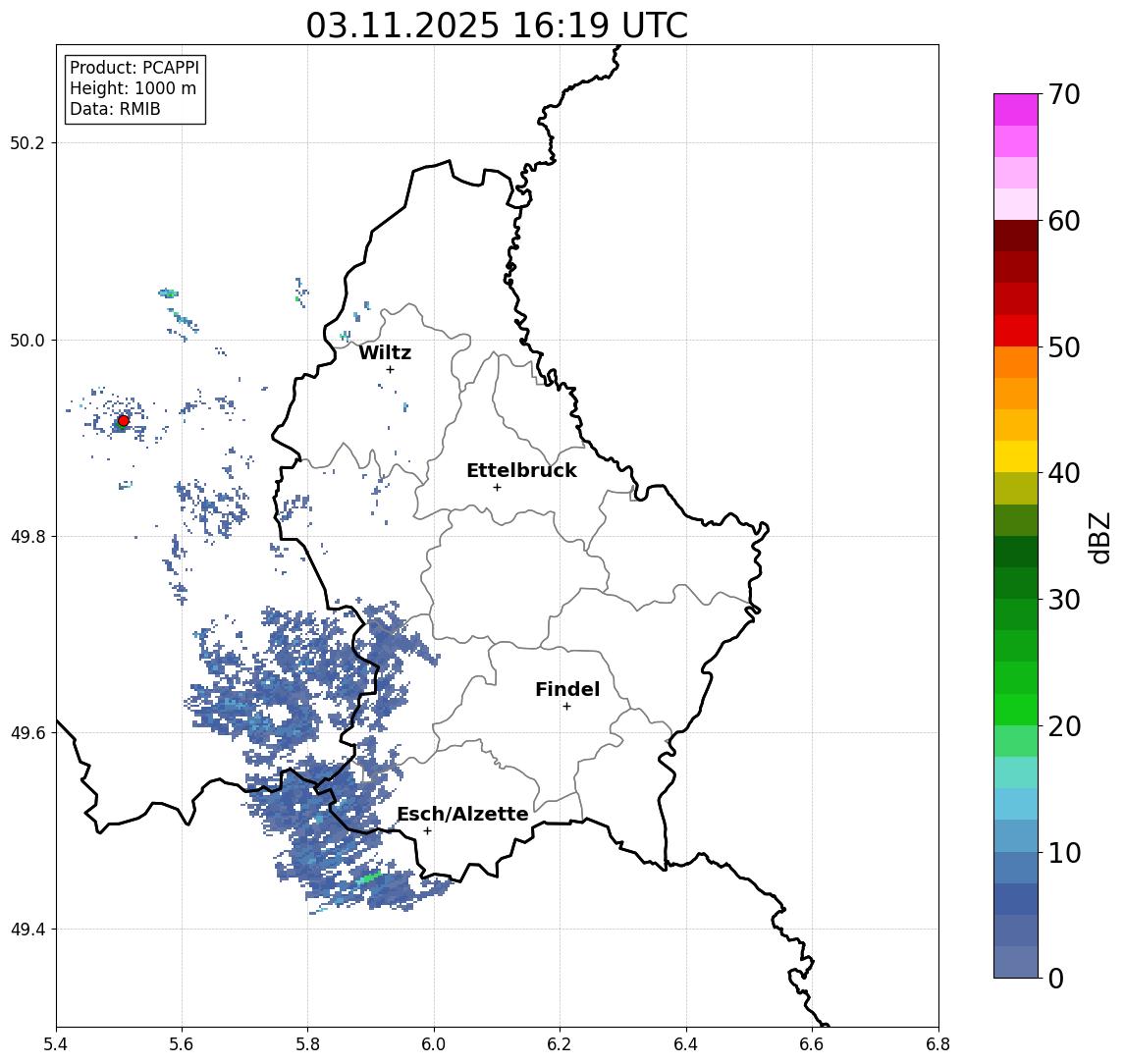Click the longitude tick label 5.6
This screenshot has height=1064, width=1124.
[182, 1044]
